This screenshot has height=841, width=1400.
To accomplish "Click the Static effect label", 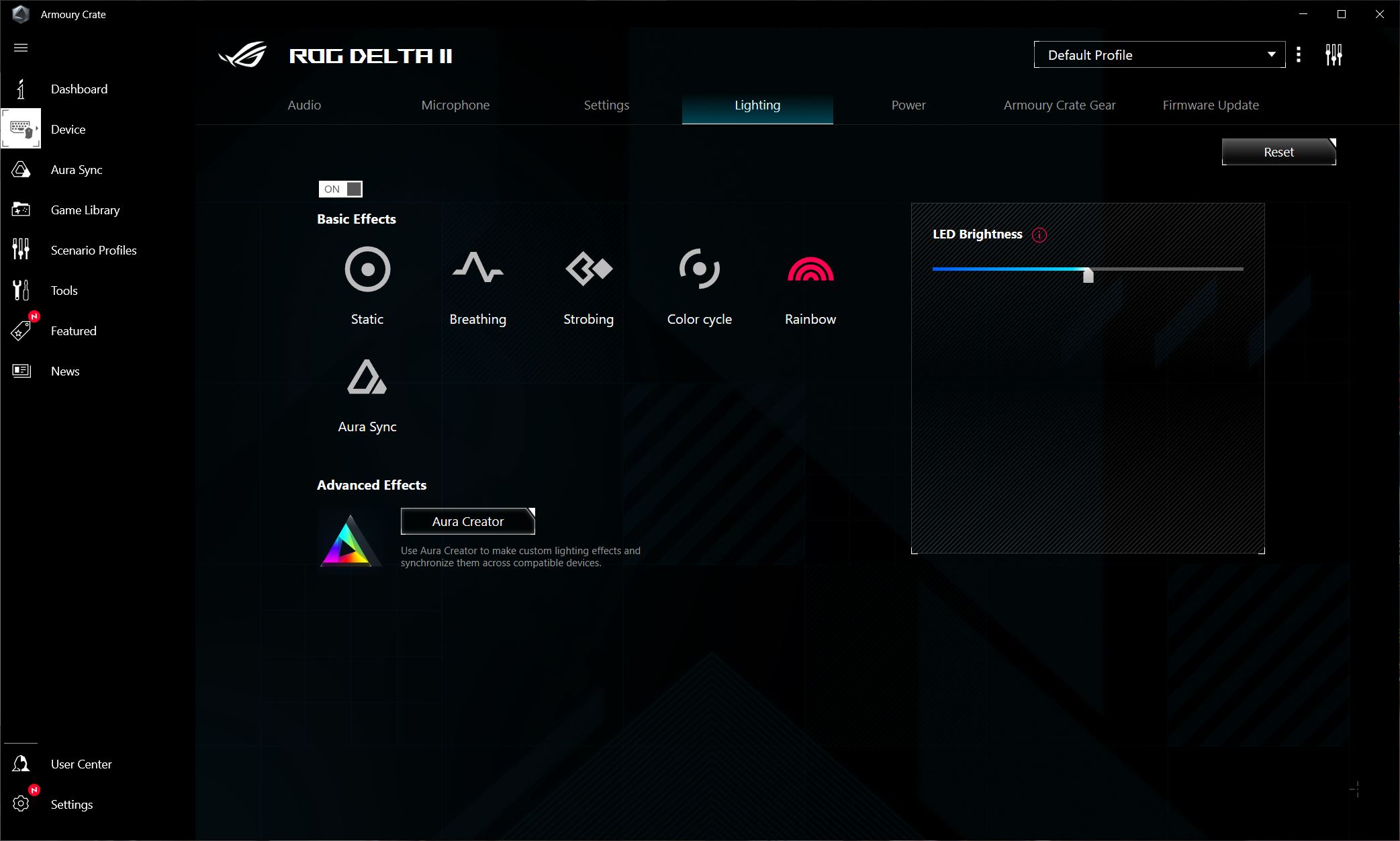I will point(367,320).
